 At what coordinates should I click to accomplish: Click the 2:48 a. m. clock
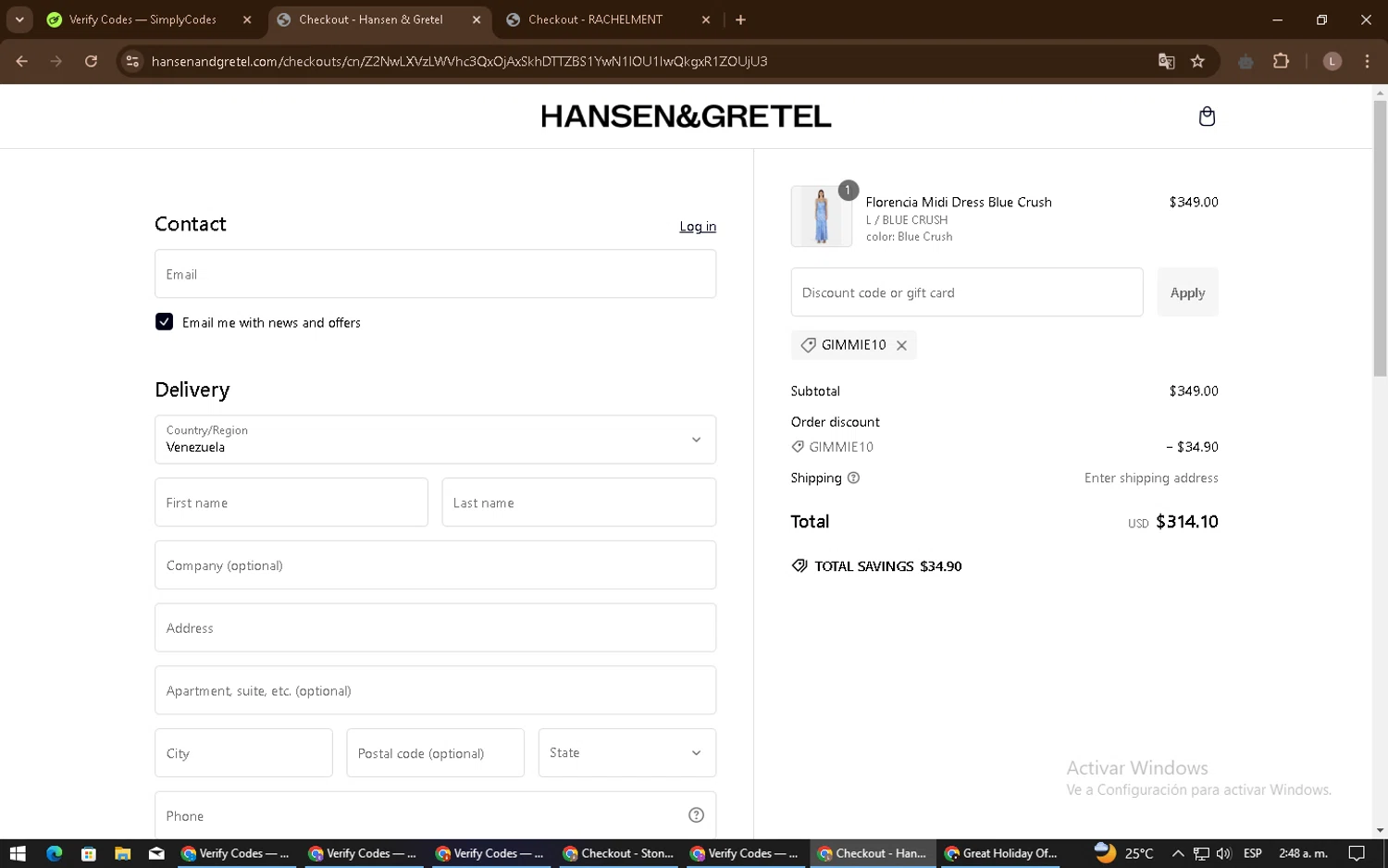(1303, 853)
